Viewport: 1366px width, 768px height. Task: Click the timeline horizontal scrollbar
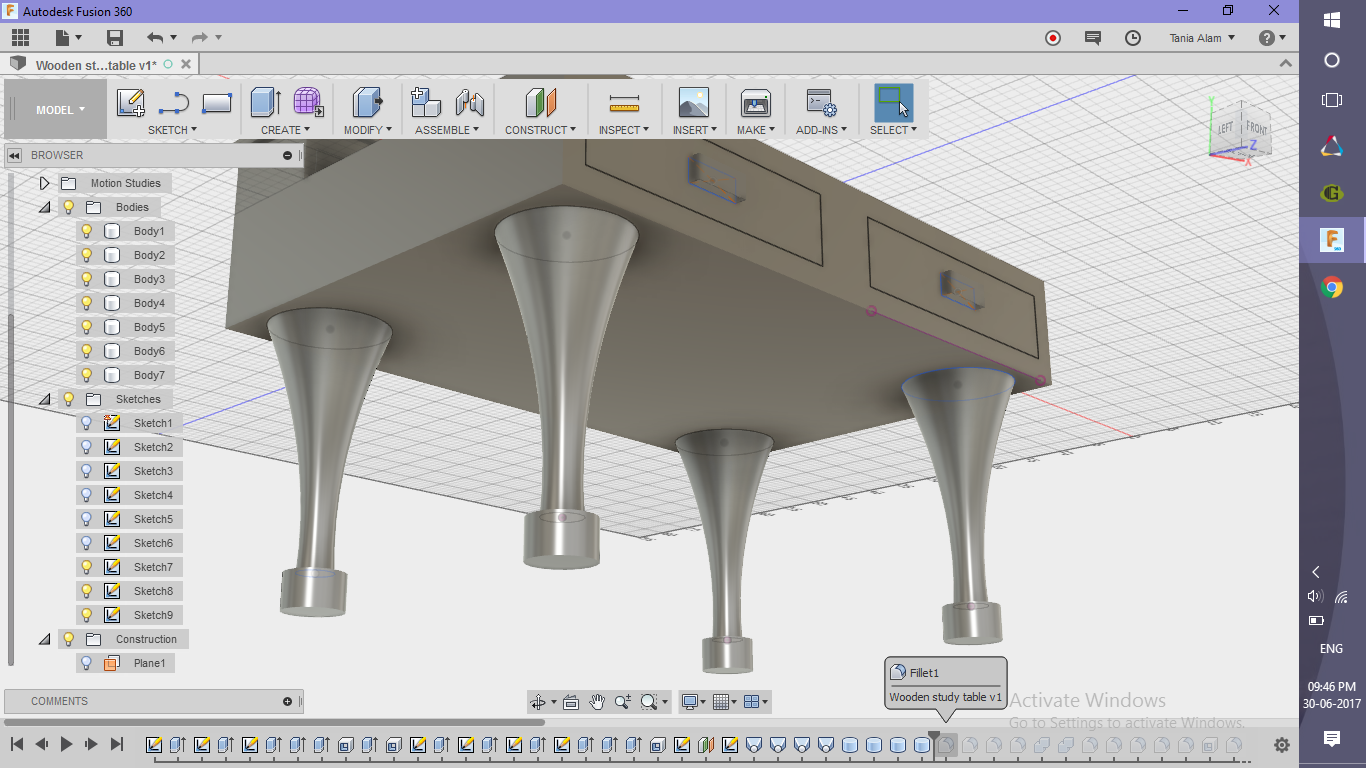pos(275,722)
